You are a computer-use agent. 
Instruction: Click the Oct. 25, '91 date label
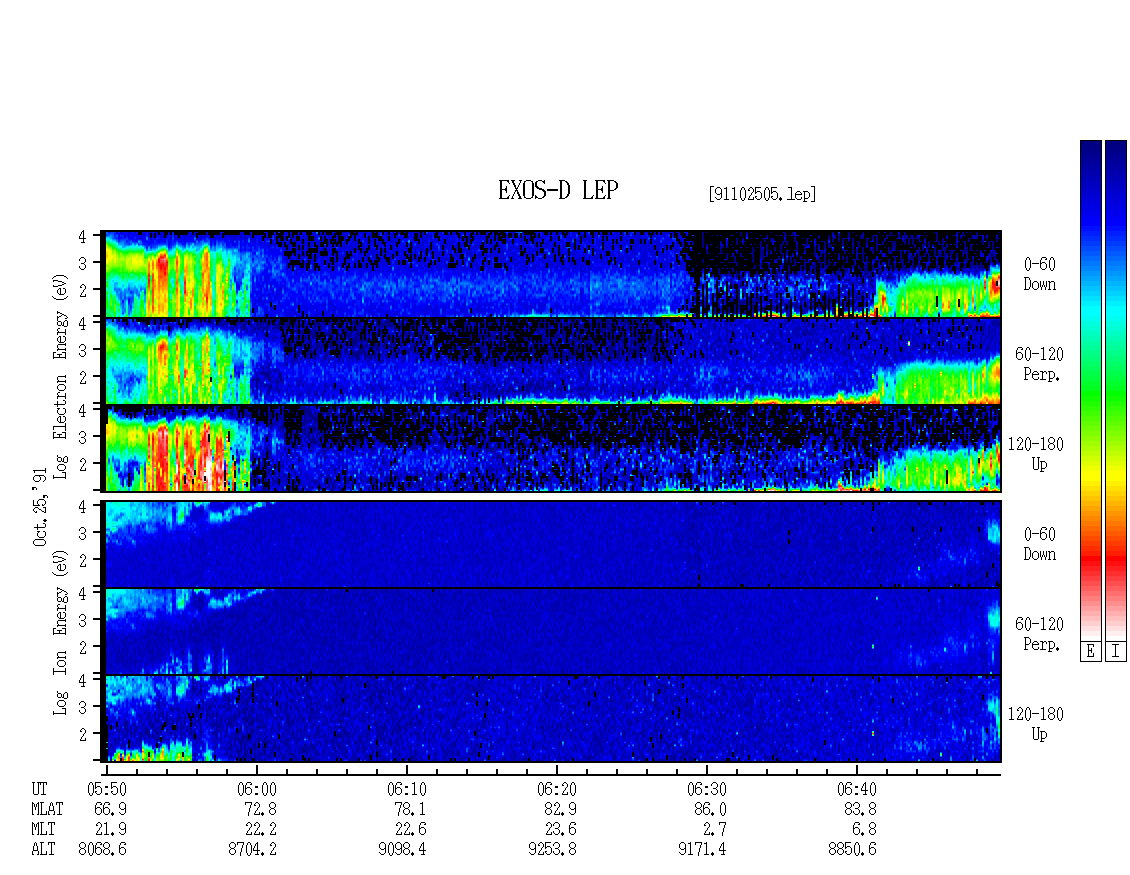[40, 507]
